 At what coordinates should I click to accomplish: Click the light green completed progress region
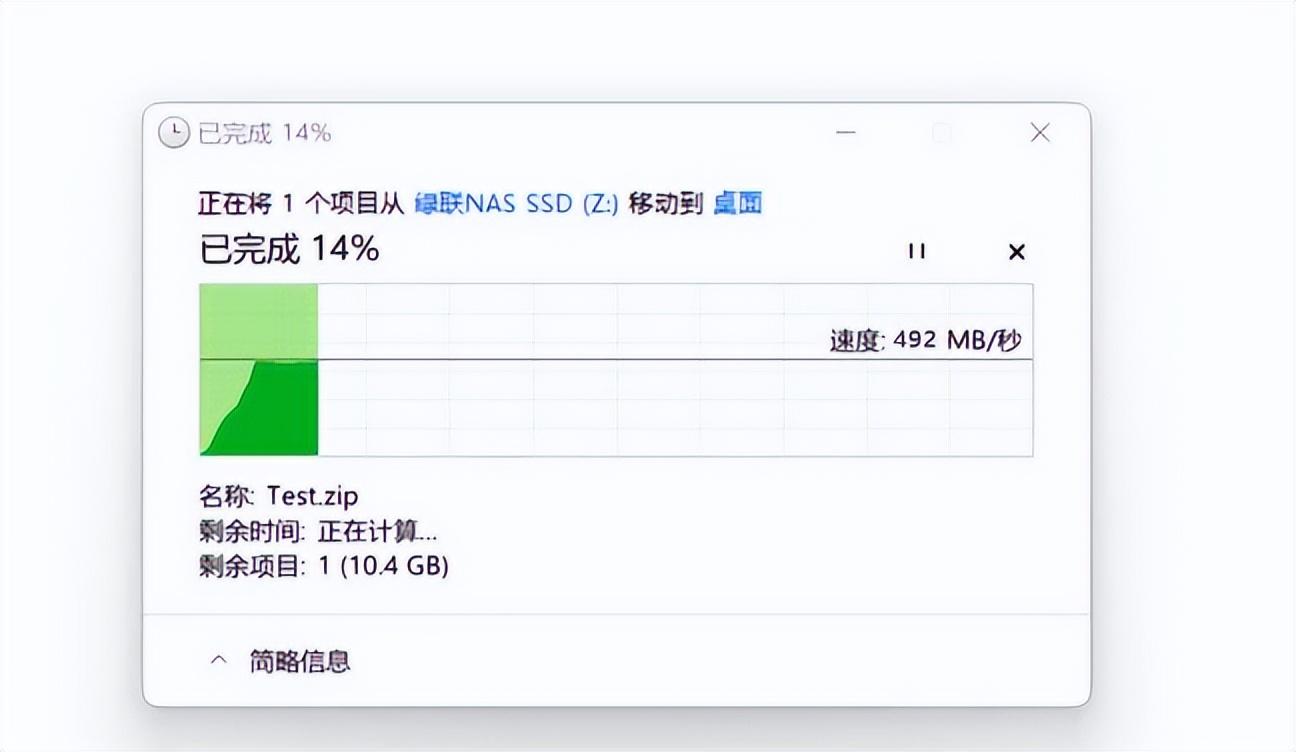pyautogui.click(x=259, y=320)
